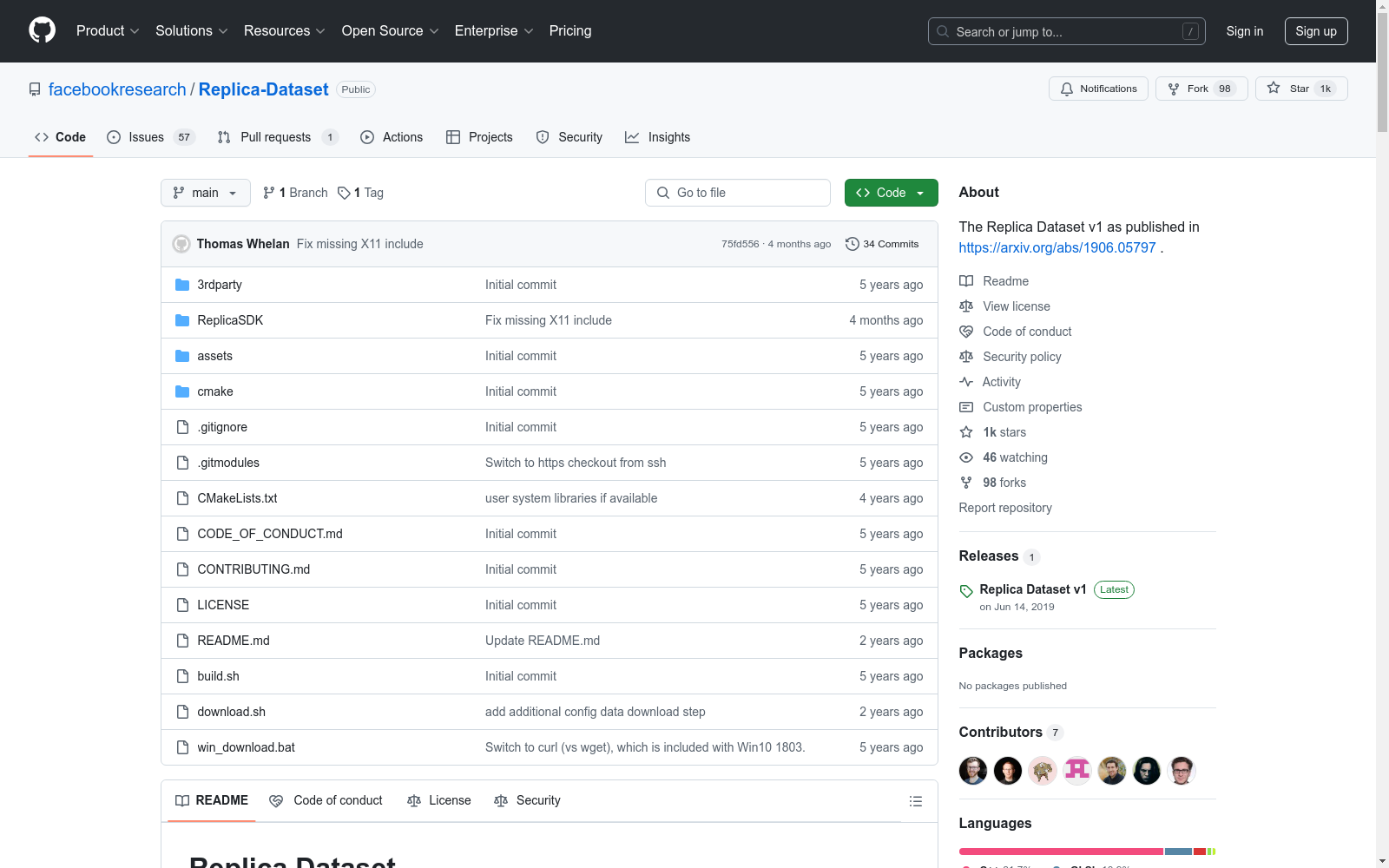Click the 3rdparty folder icon
The image size is (1389, 868).
point(182,285)
